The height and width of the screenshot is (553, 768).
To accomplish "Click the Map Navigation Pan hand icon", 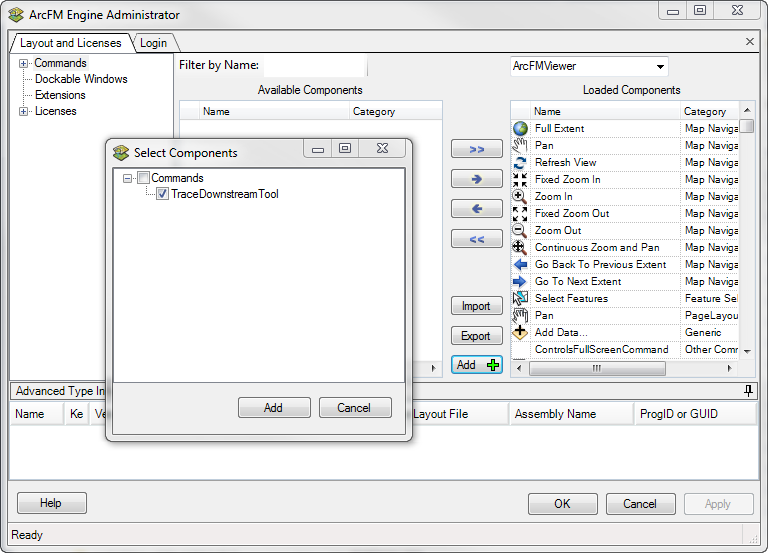I will click(x=520, y=145).
